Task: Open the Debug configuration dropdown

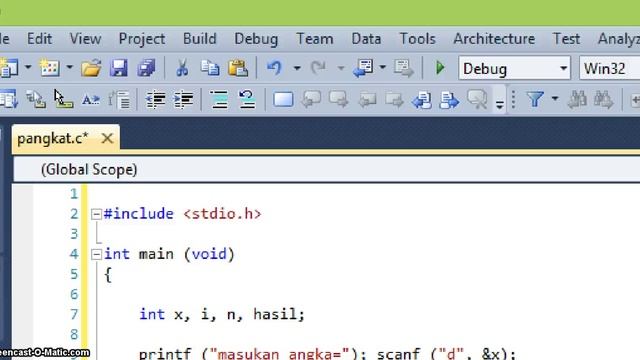Action: [514, 68]
